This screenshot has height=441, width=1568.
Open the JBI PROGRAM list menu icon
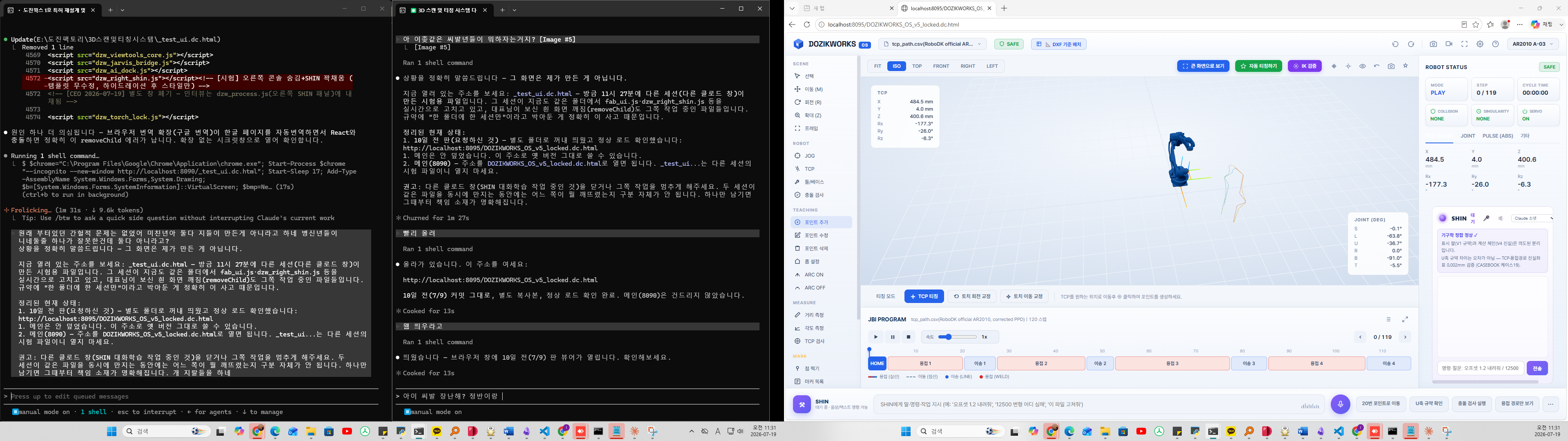(1388, 319)
